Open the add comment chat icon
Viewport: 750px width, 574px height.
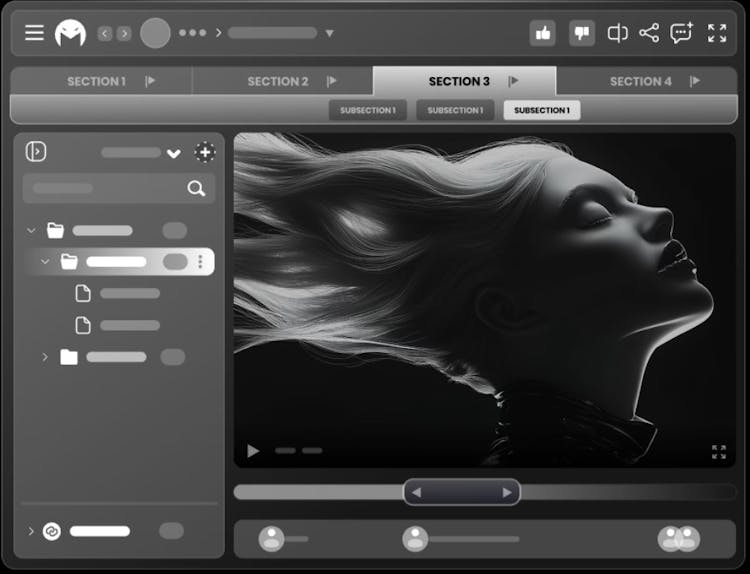pos(682,33)
